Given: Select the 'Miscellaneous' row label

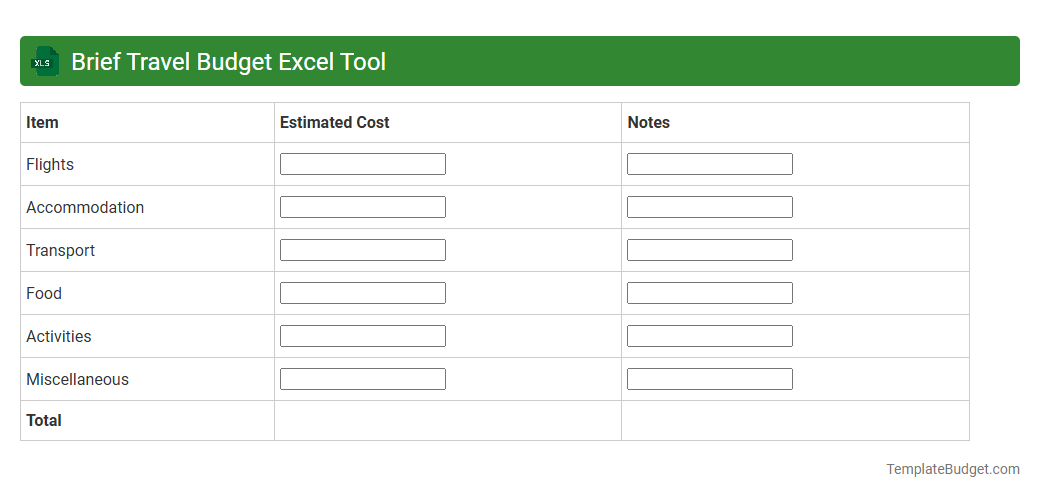Looking at the screenshot, I should point(78,380).
